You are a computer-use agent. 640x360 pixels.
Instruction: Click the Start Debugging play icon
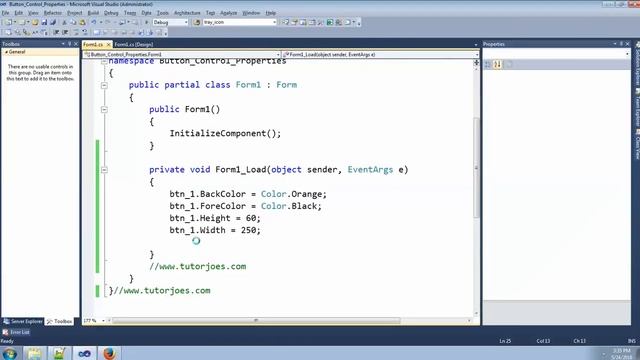click(147, 22)
